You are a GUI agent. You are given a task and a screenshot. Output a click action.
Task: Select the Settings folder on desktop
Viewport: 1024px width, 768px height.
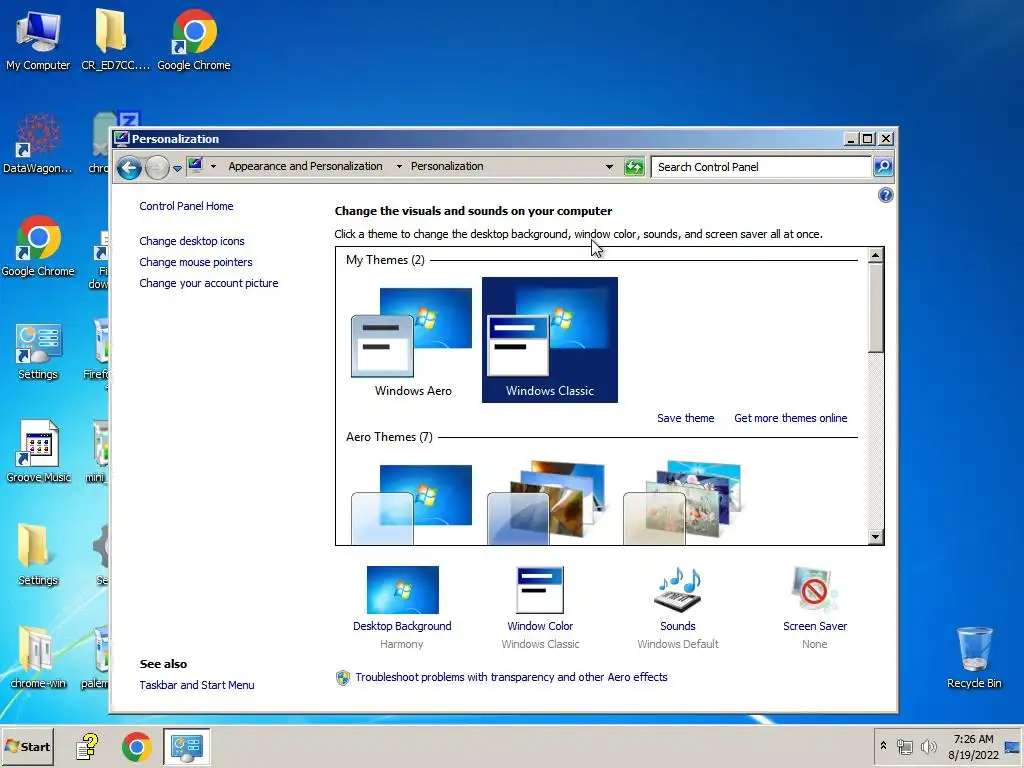38,554
